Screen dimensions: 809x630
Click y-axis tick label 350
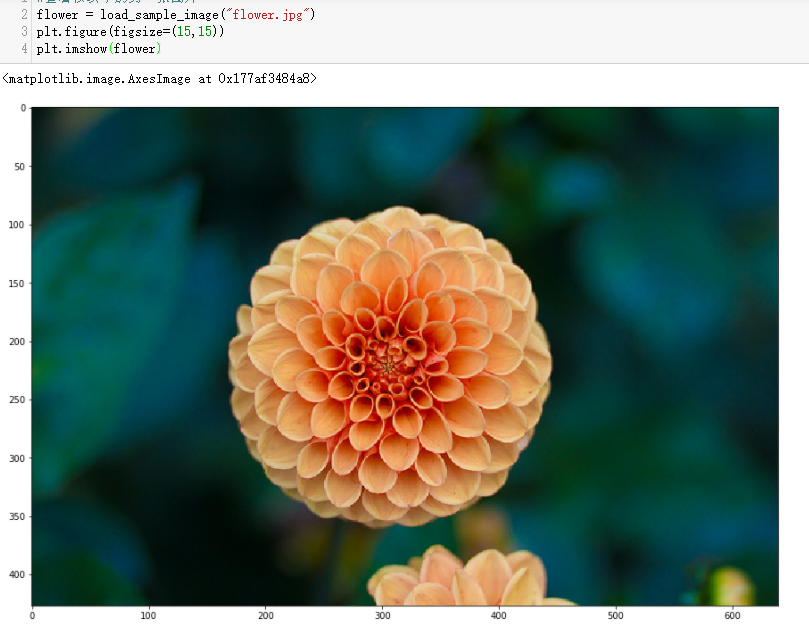(17, 516)
